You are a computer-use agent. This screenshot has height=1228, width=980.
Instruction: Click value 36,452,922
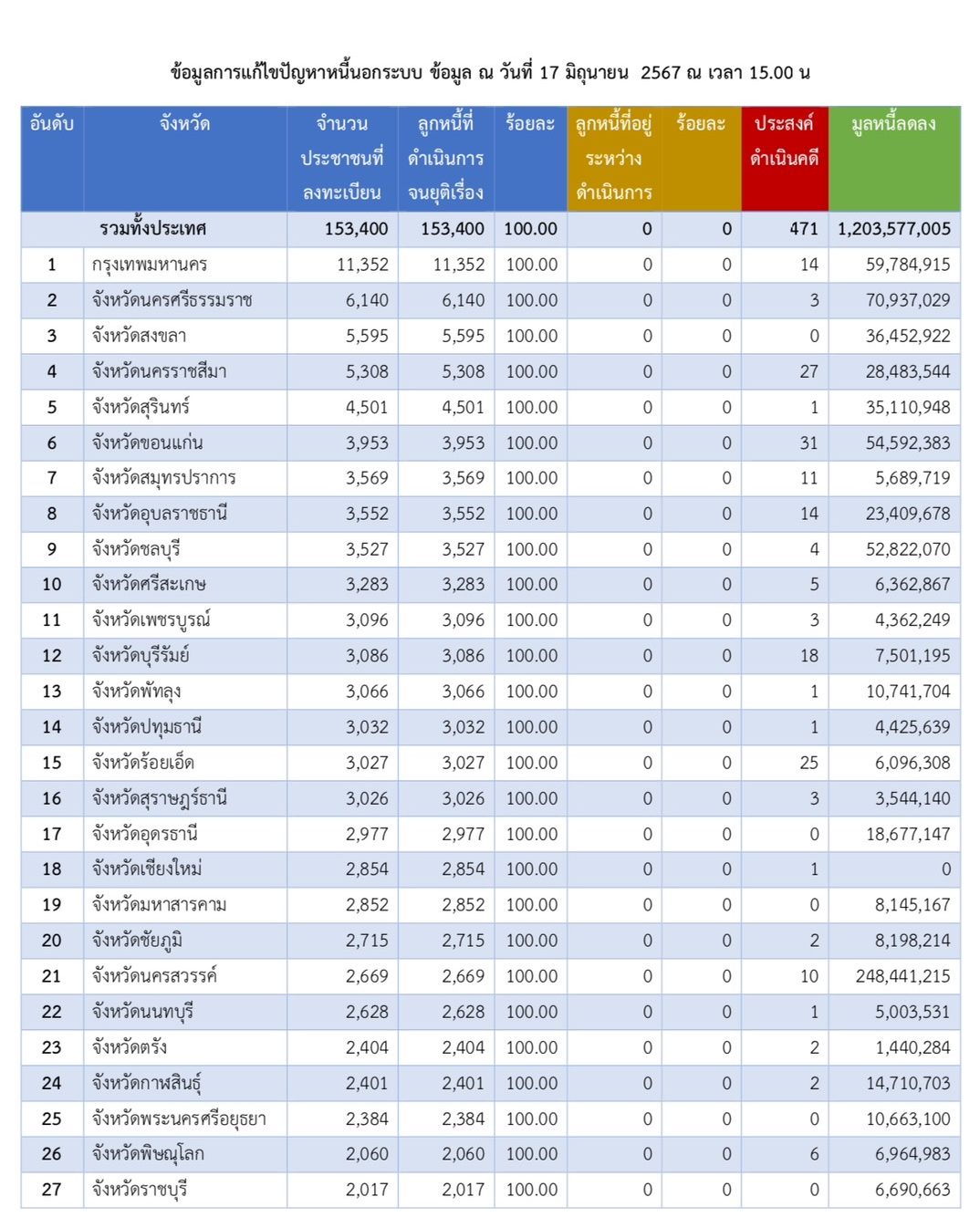[908, 336]
